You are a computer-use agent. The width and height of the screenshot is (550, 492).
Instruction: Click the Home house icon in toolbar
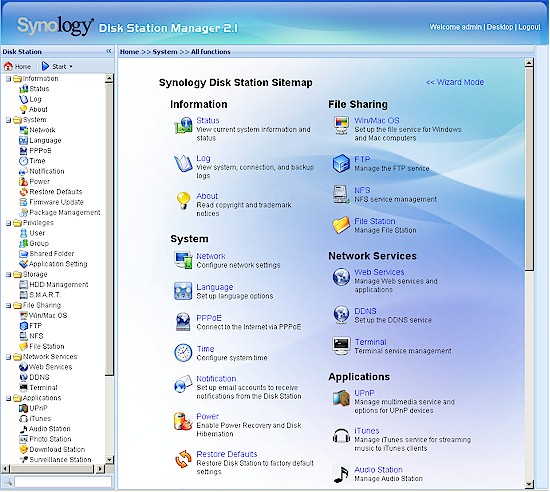pyautogui.click(x=8, y=66)
